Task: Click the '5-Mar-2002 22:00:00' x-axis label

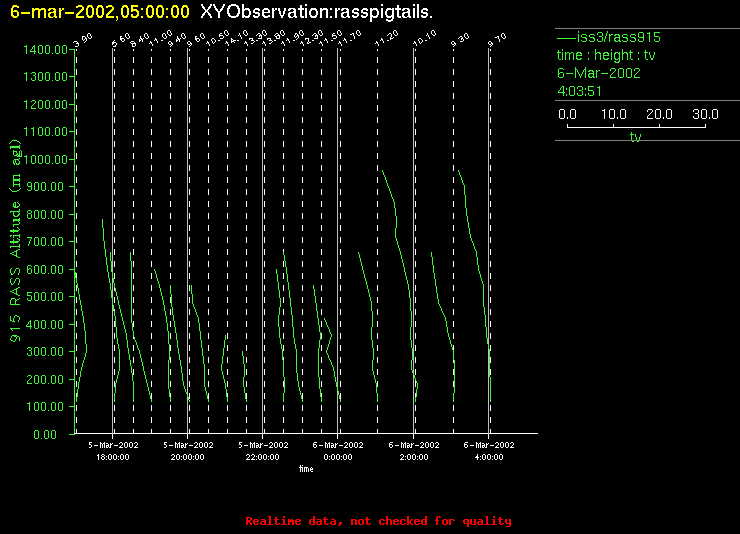Action: [x=263, y=451]
